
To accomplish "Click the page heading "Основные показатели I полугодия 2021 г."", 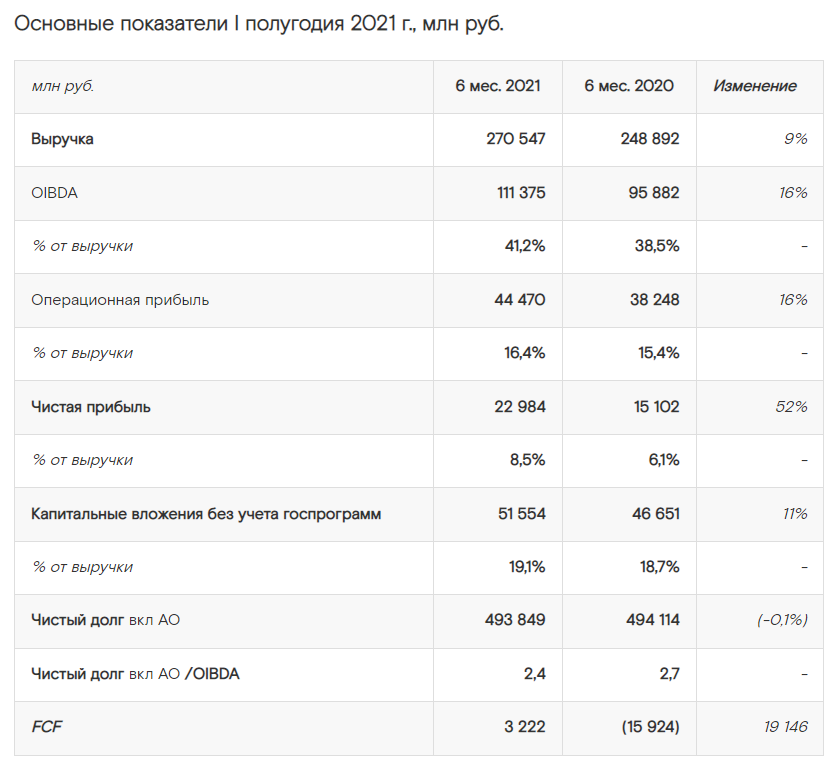I will (x=259, y=23).
